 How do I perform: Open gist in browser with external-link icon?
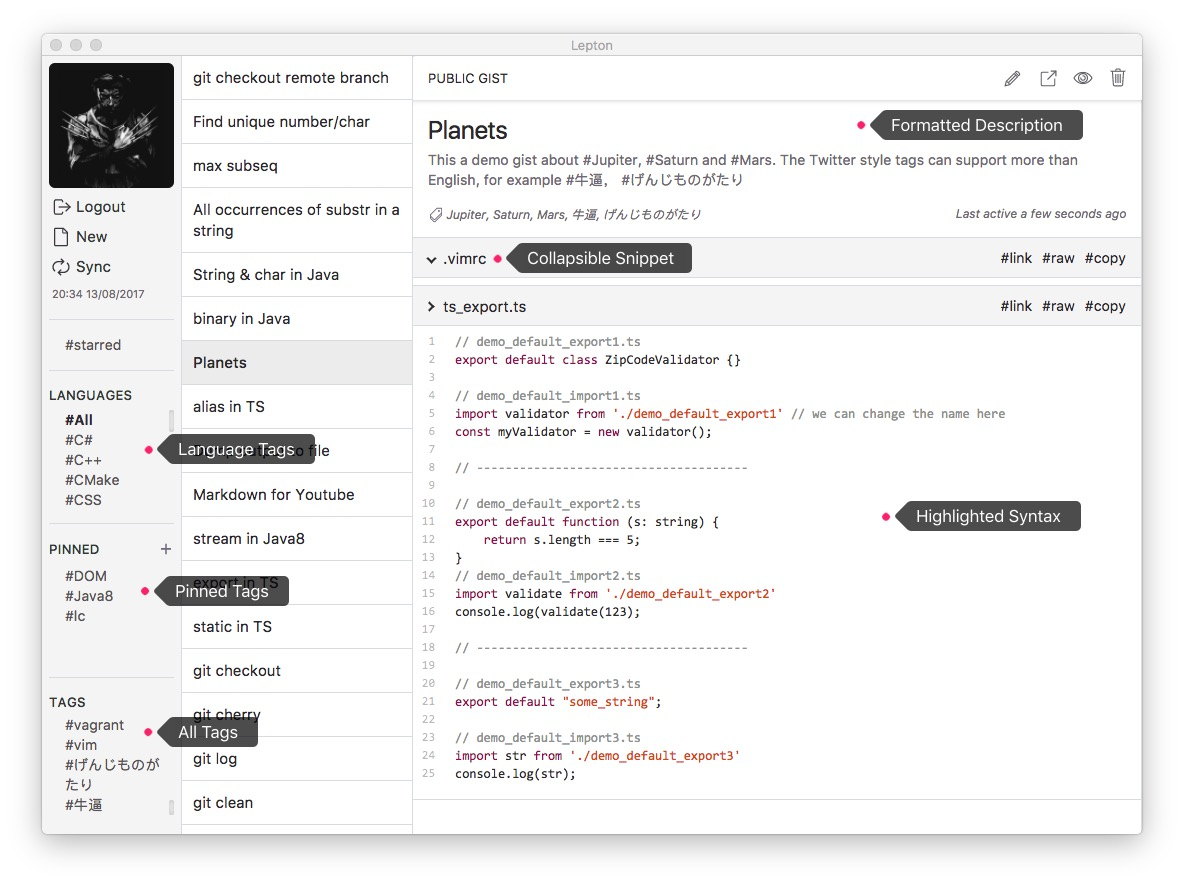pyautogui.click(x=1048, y=79)
